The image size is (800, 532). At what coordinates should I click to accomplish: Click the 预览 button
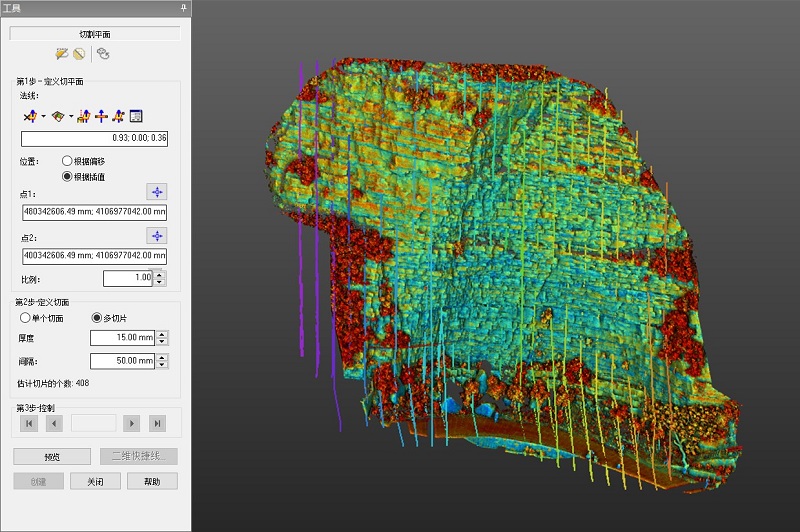coord(54,457)
